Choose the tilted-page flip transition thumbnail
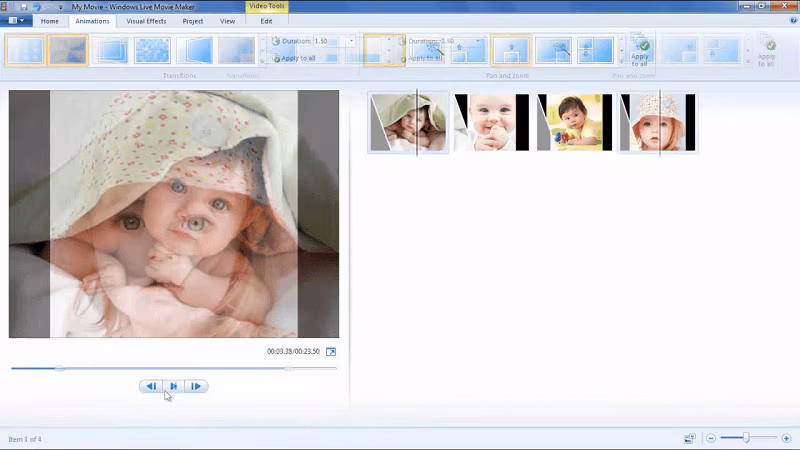 pyautogui.click(x=194, y=51)
